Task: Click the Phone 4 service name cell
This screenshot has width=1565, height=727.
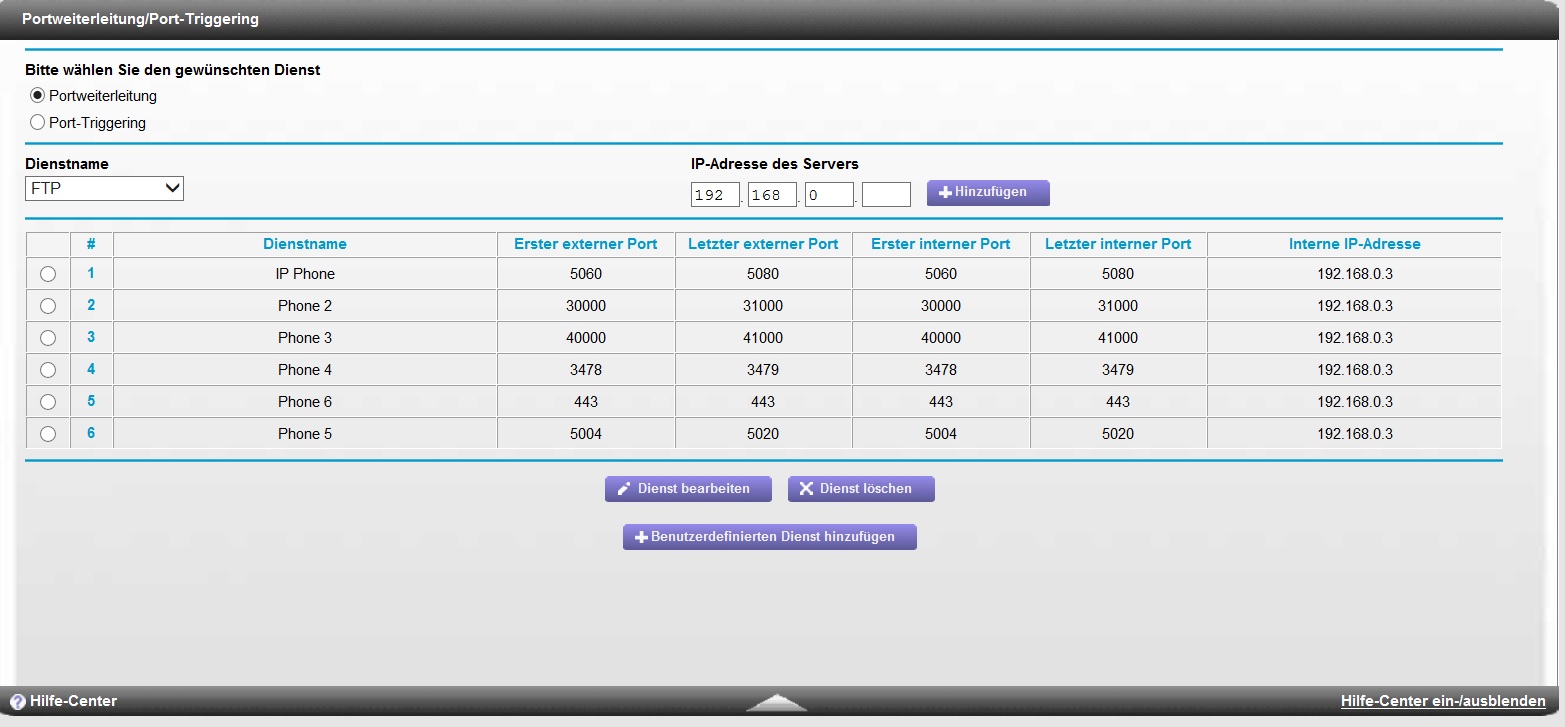Action: [305, 370]
